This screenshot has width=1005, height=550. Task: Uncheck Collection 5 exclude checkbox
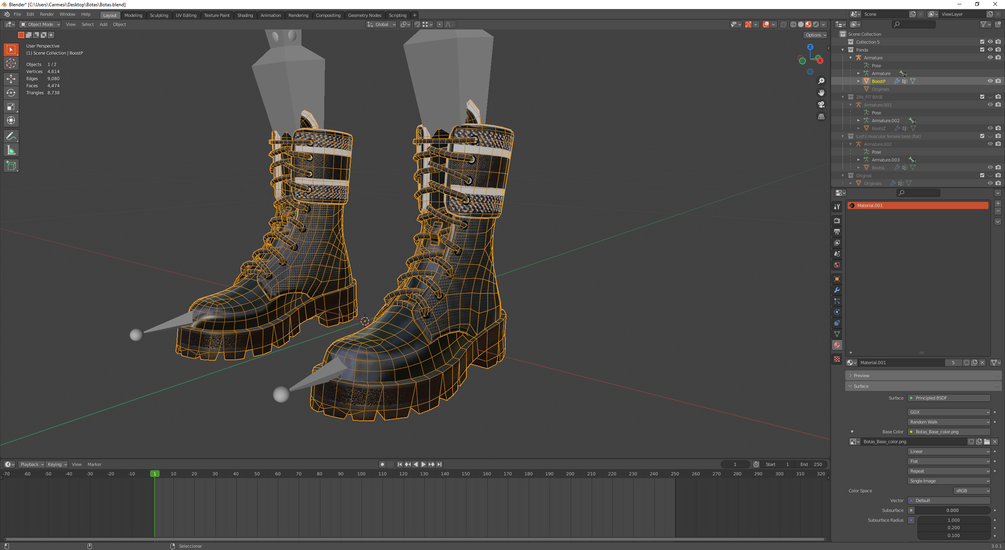point(982,42)
